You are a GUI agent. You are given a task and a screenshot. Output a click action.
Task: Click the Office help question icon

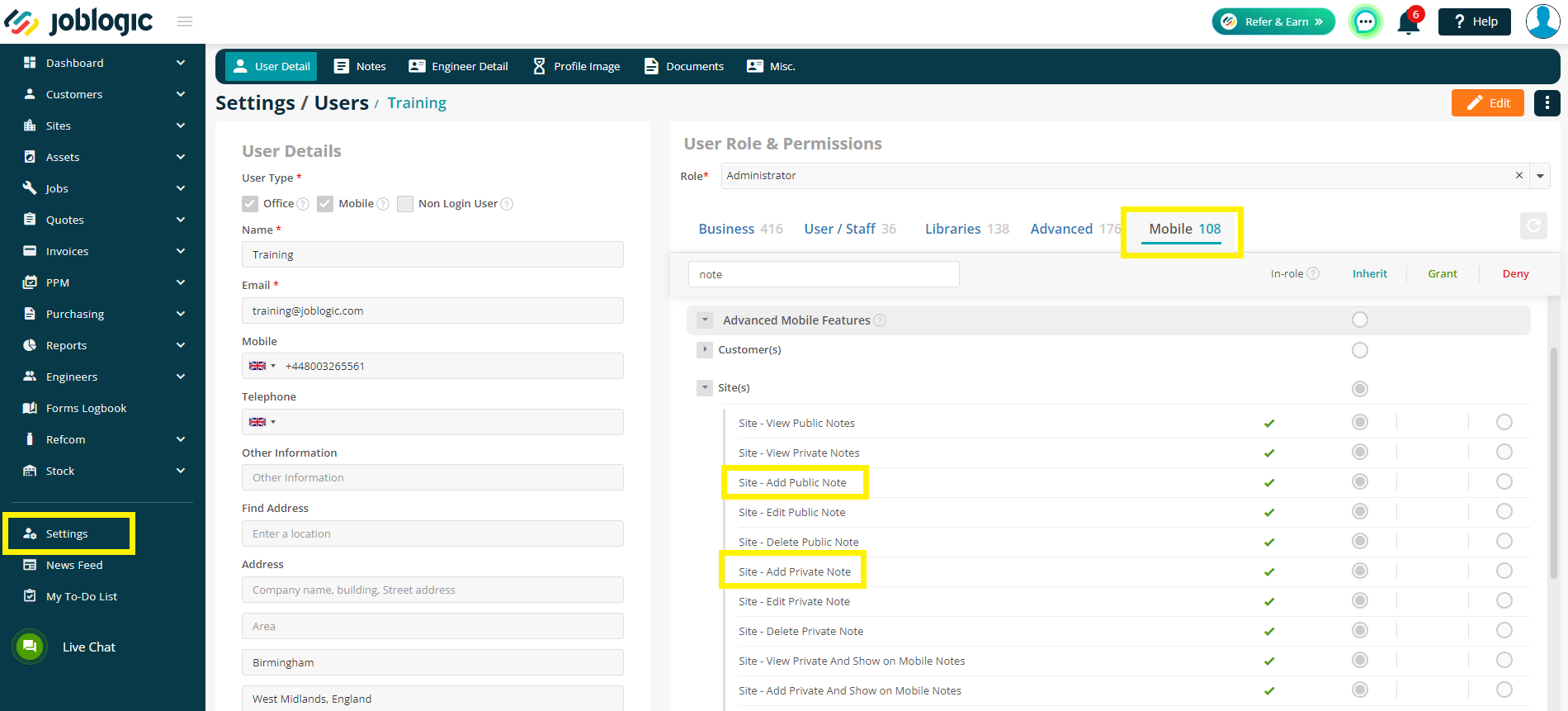[303, 204]
